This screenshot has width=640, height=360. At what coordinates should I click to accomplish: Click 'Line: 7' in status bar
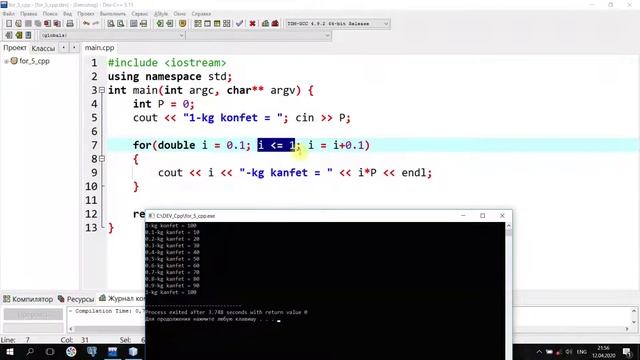tap(16, 340)
